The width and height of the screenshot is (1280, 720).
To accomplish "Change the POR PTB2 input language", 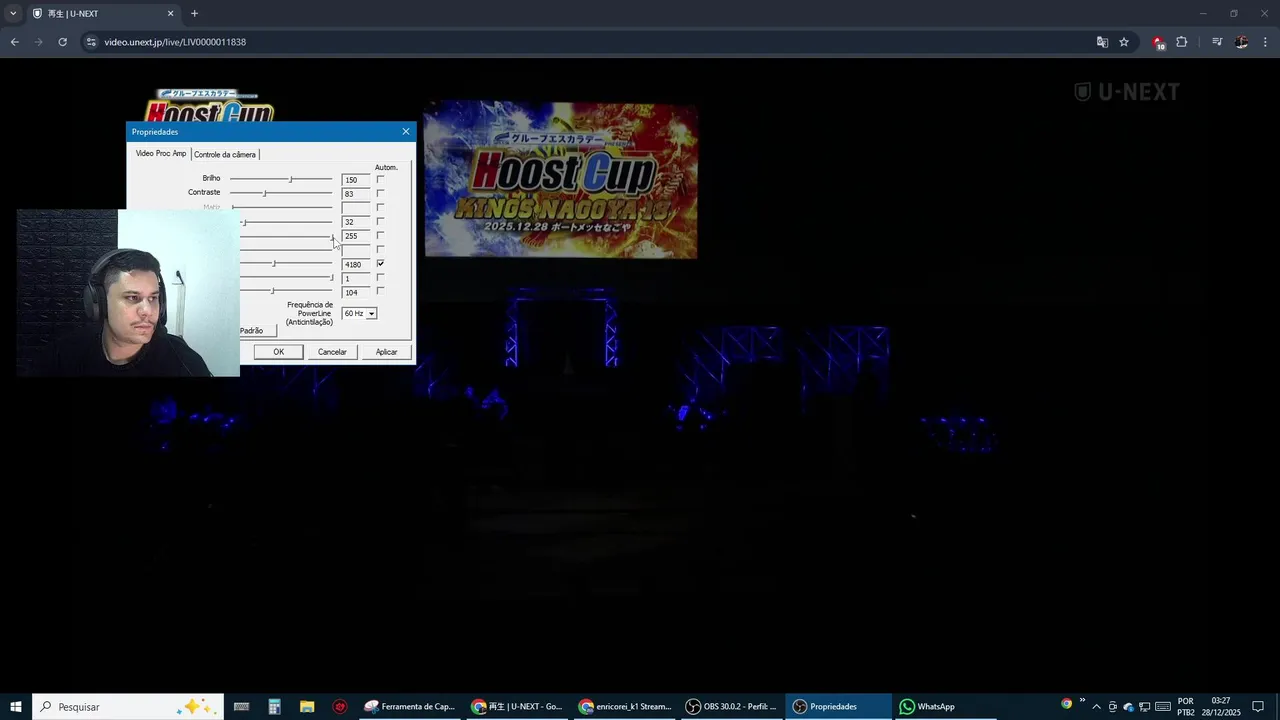I will click(1186, 707).
